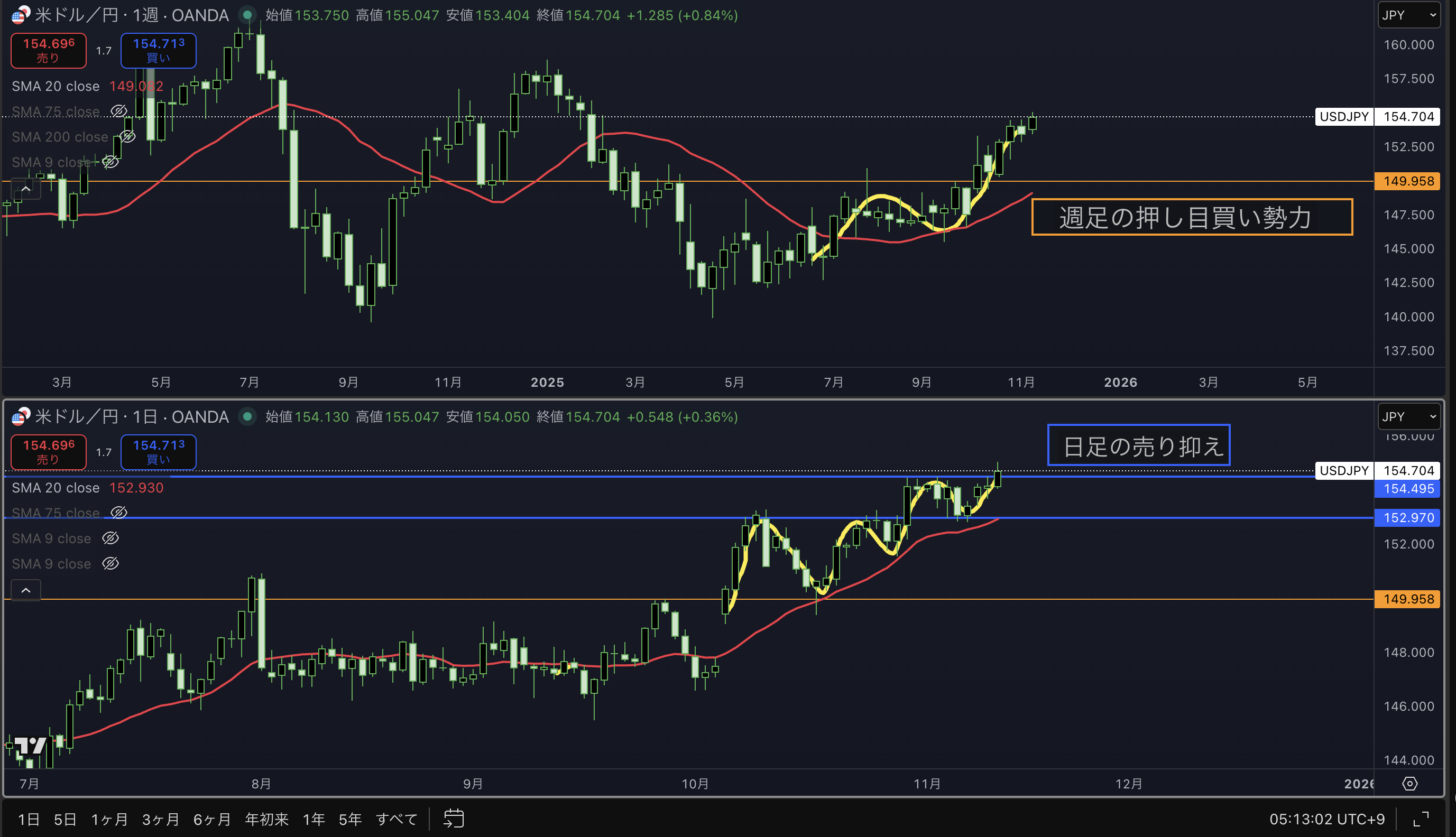This screenshot has width=1456, height=837.
Task: Click the 05:13:02 UTC+9 timezone clock
Action: point(1326,819)
